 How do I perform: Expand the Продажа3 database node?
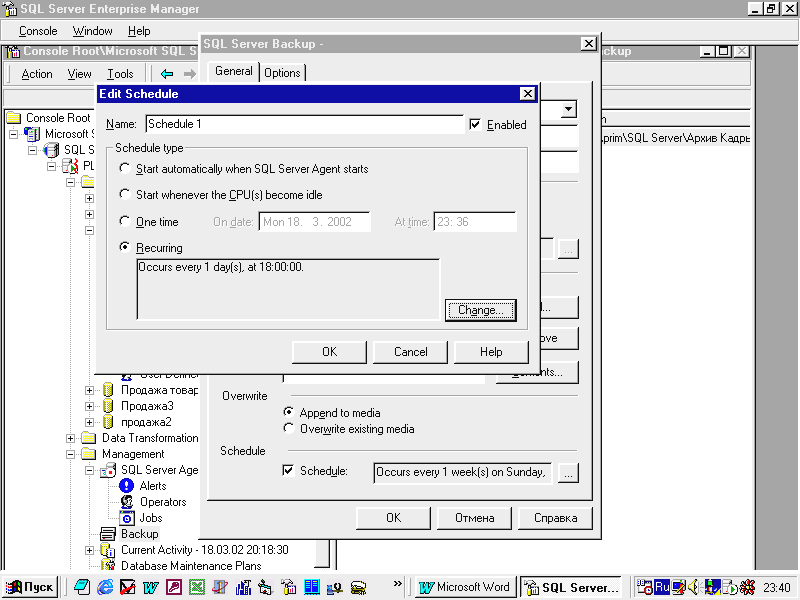click(x=89, y=406)
